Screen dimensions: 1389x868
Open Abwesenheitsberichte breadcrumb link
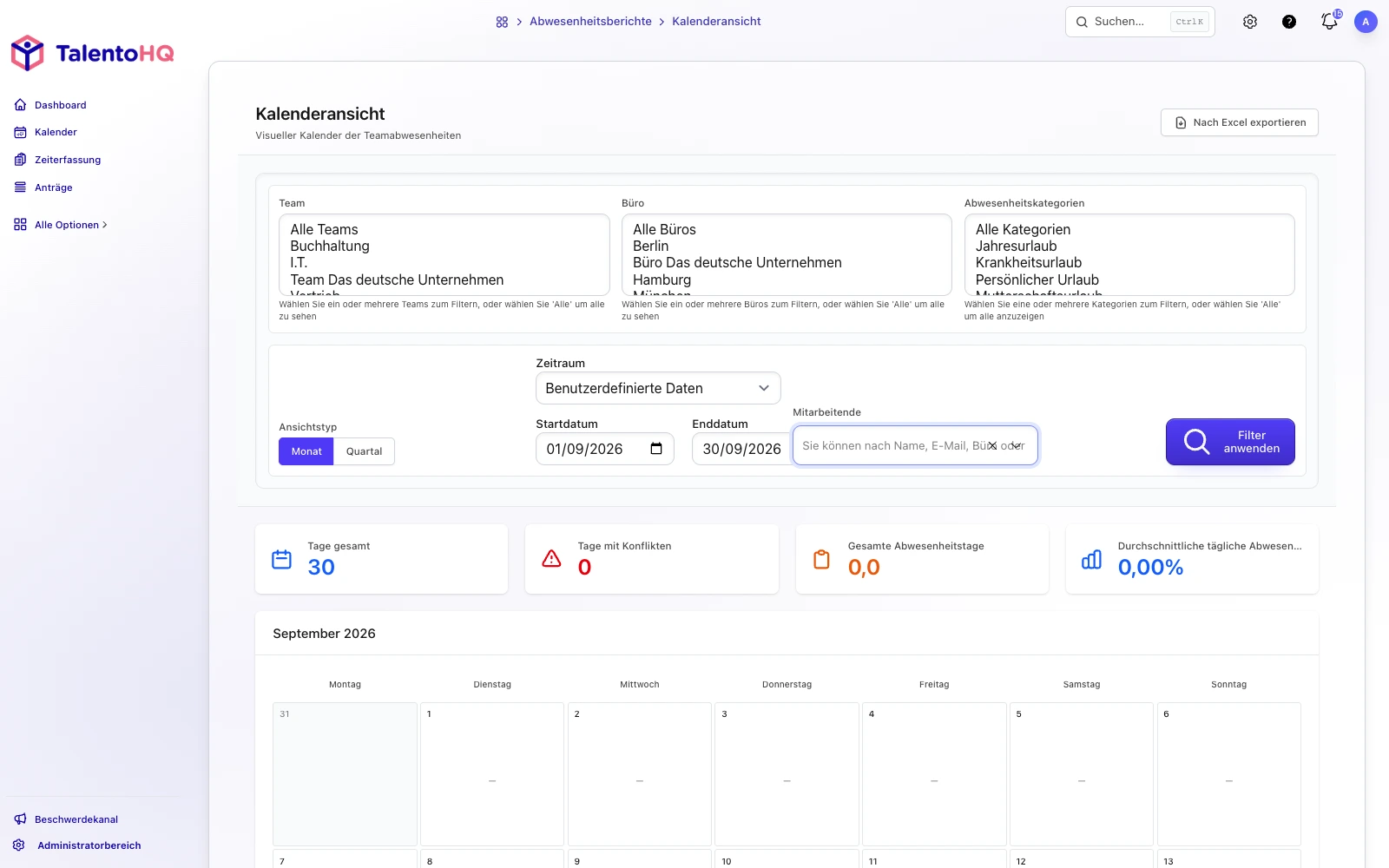590,22
